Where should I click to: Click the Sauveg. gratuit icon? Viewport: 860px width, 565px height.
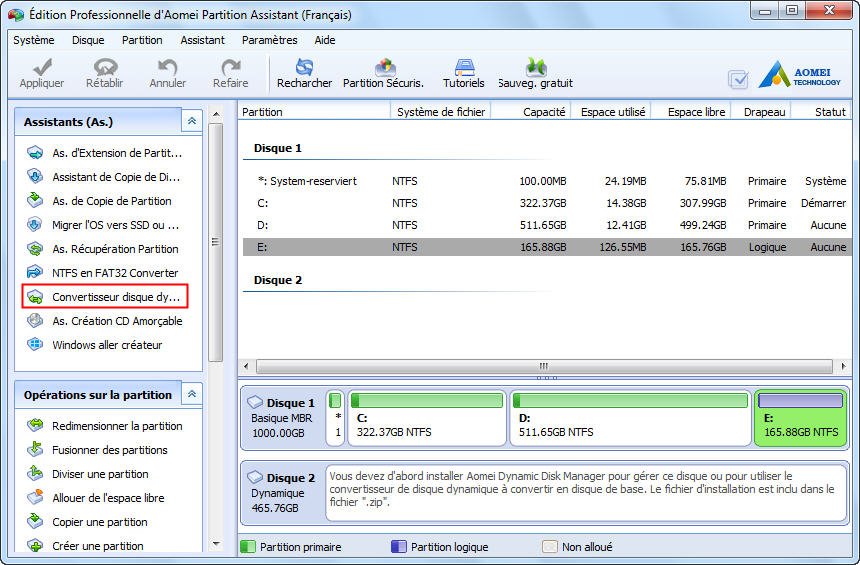pyautogui.click(x=536, y=68)
